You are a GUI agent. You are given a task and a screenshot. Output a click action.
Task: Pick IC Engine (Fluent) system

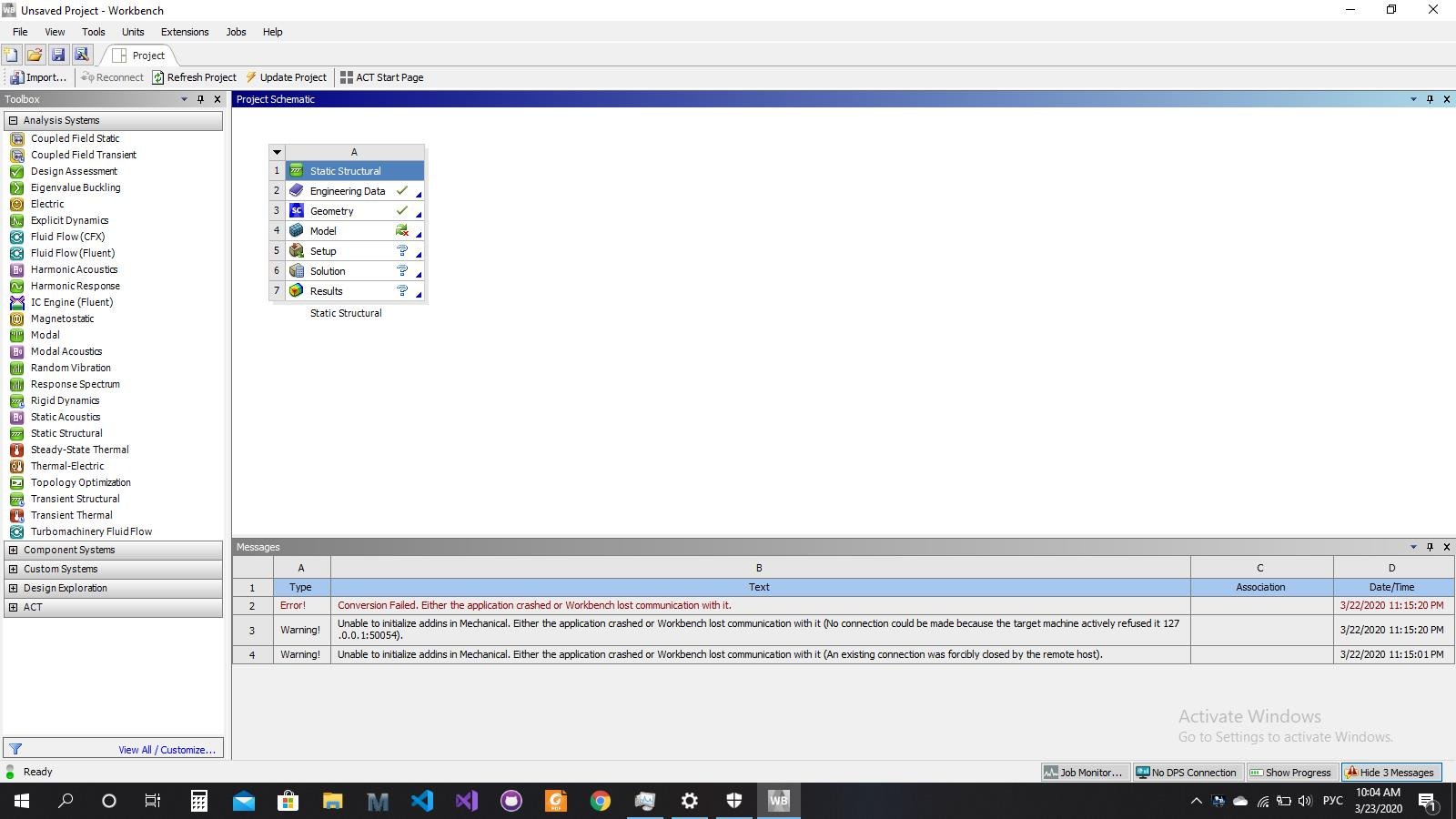click(72, 302)
